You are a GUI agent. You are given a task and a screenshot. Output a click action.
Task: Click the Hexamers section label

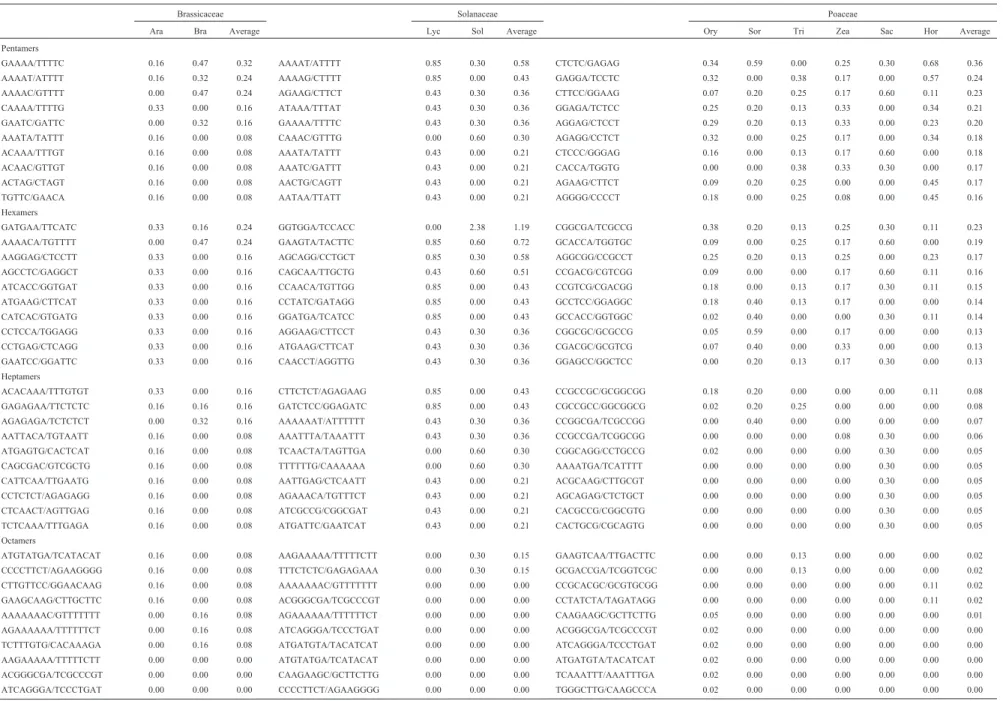(19, 212)
